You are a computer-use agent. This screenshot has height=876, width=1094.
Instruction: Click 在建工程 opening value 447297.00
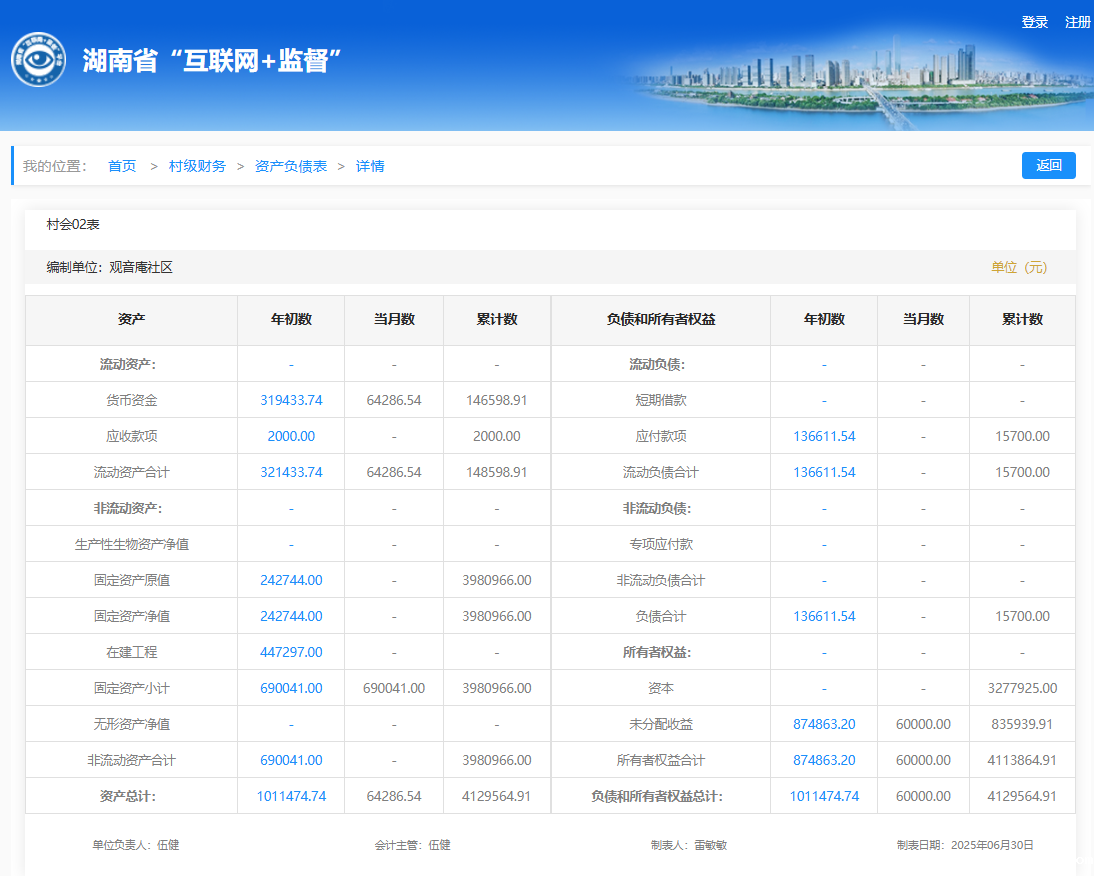tap(291, 652)
